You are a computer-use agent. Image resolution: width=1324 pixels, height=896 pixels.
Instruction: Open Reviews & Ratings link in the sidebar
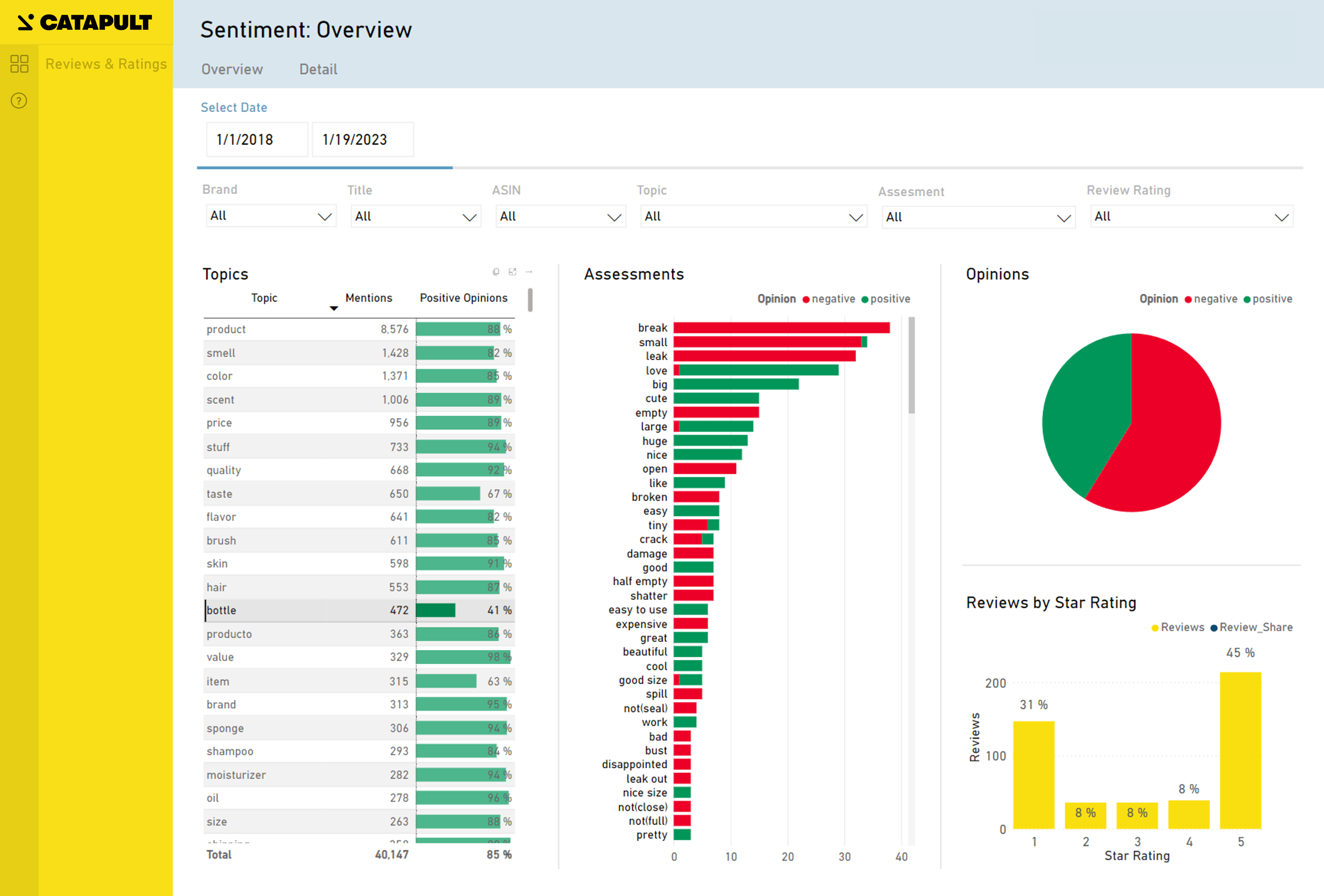(x=106, y=64)
